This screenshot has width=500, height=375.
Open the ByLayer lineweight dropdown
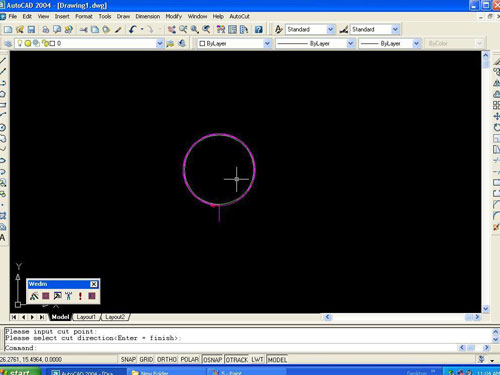tap(416, 43)
